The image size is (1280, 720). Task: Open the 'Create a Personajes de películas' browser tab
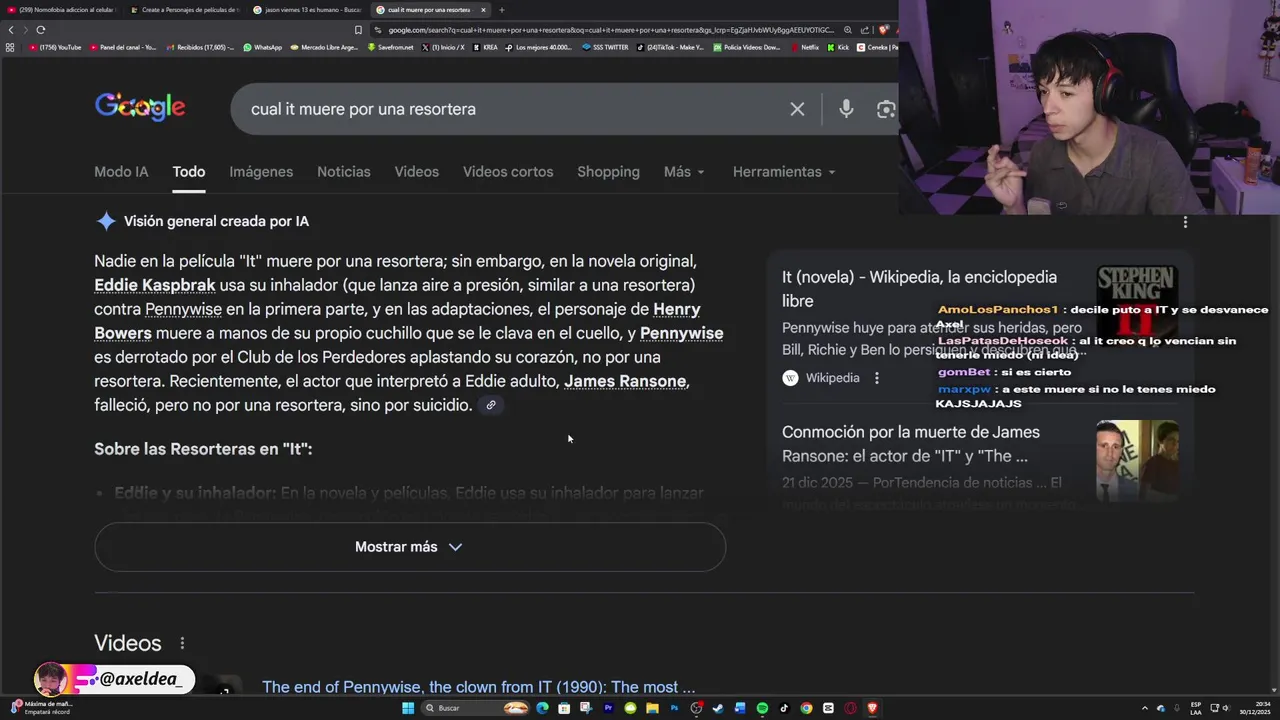(185, 10)
